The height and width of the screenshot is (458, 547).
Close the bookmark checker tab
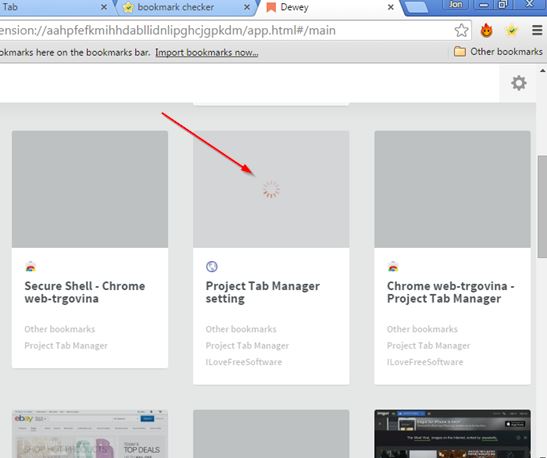(x=247, y=7)
